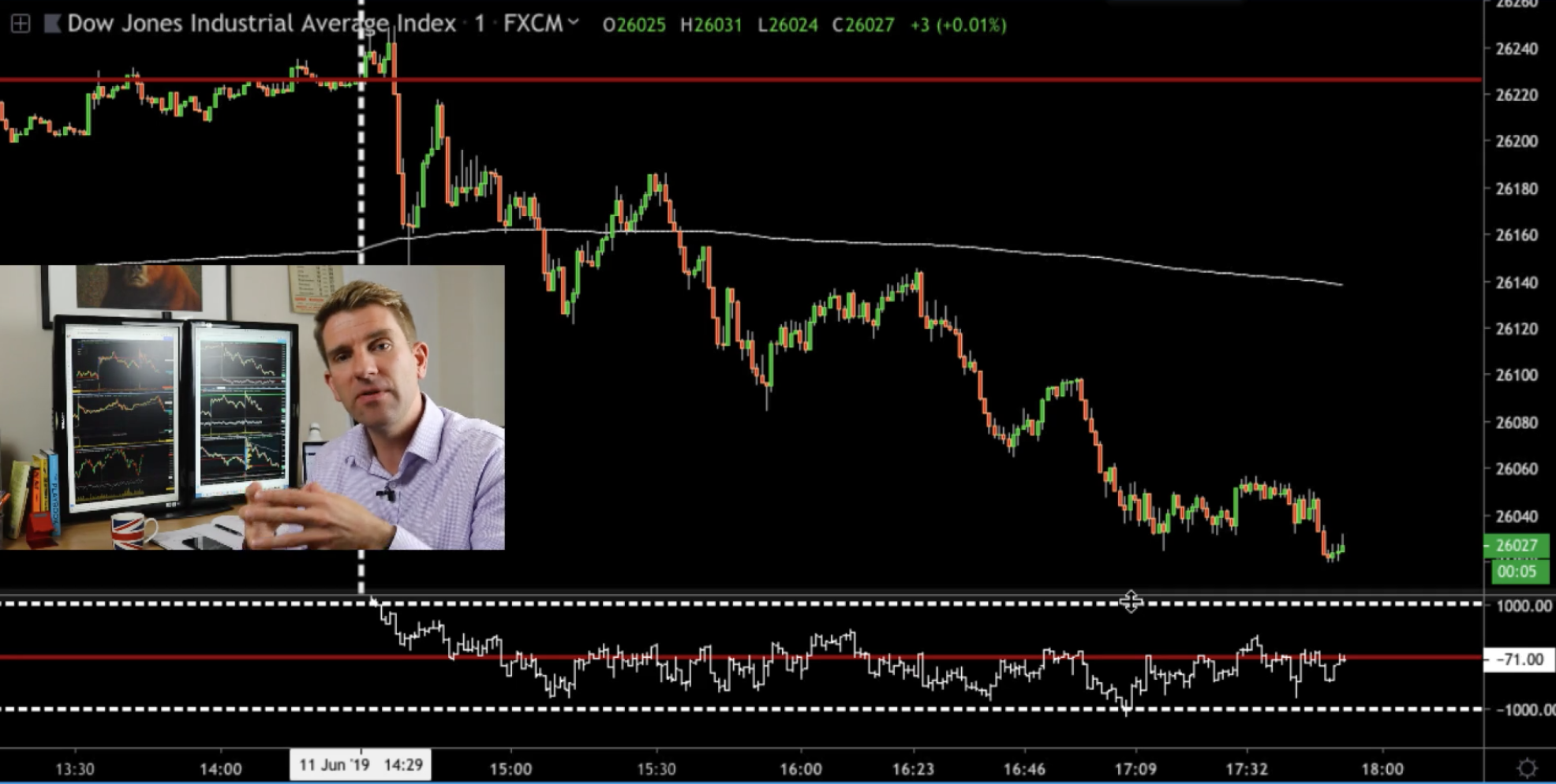Viewport: 1556px width, 784px height.
Task: Click the 1000.00 indicator scale label
Action: (x=1524, y=606)
